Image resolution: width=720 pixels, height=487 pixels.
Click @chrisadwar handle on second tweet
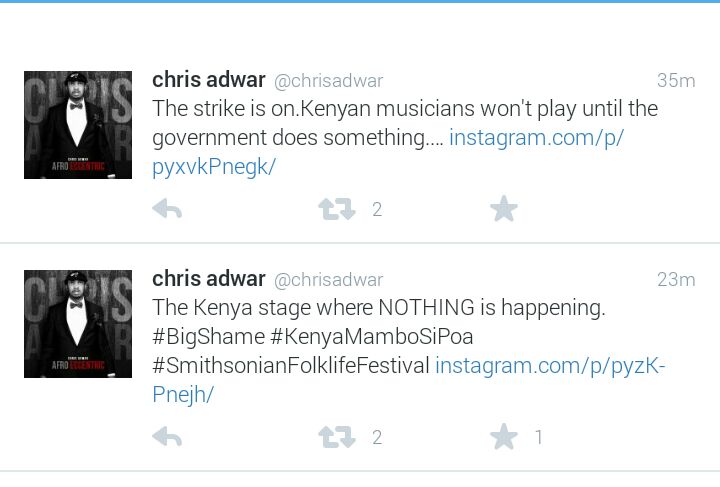pos(328,280)
